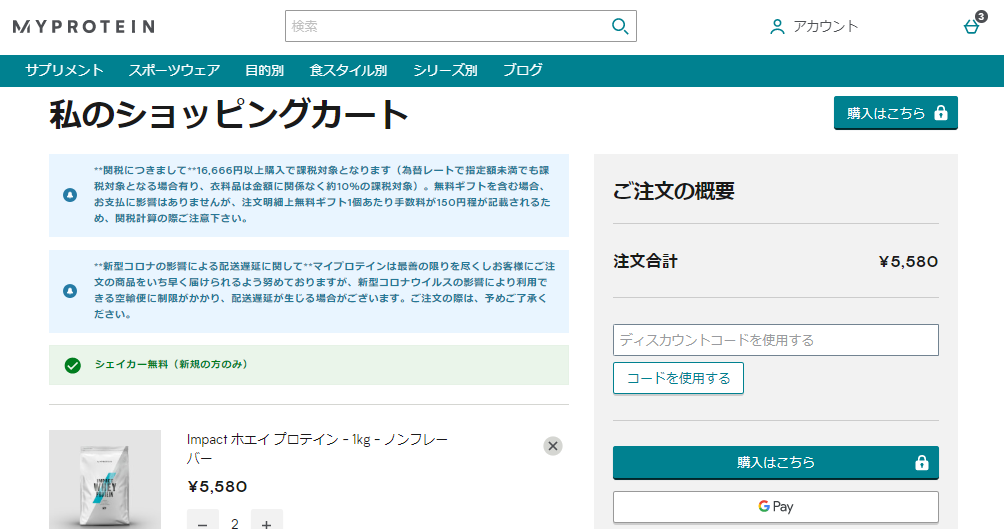Click 私のショッピングカート page heading

pos(229,115)
